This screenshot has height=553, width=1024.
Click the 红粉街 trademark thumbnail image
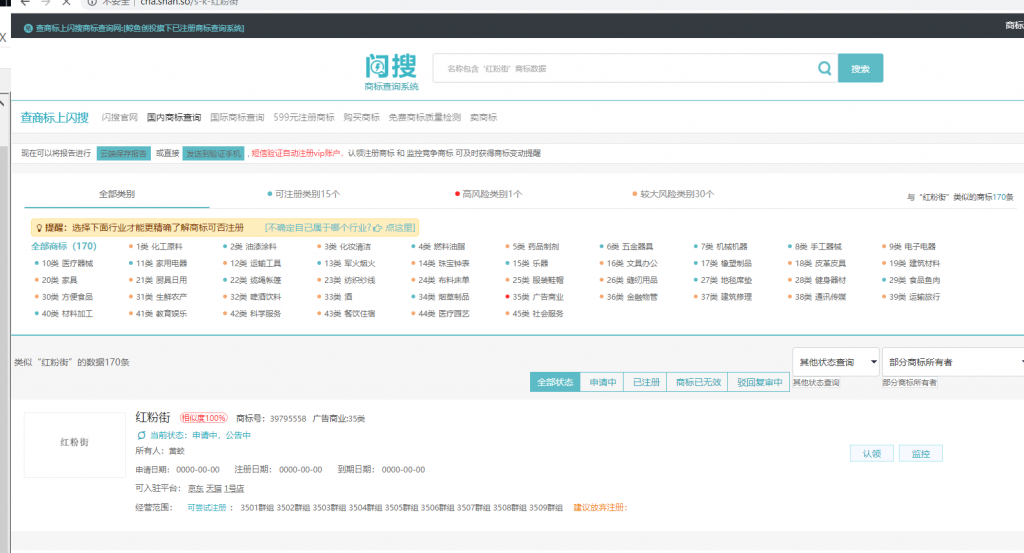[x=75, y=442]
